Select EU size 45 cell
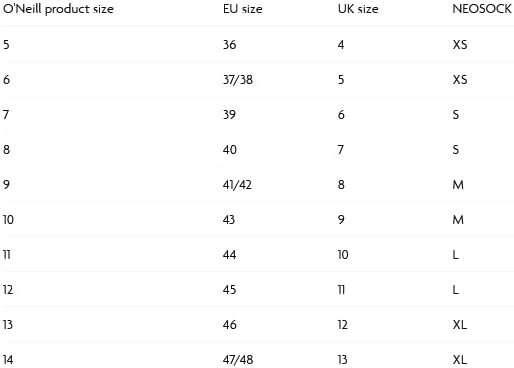514x368 pixels. click(x=230, y=290)
